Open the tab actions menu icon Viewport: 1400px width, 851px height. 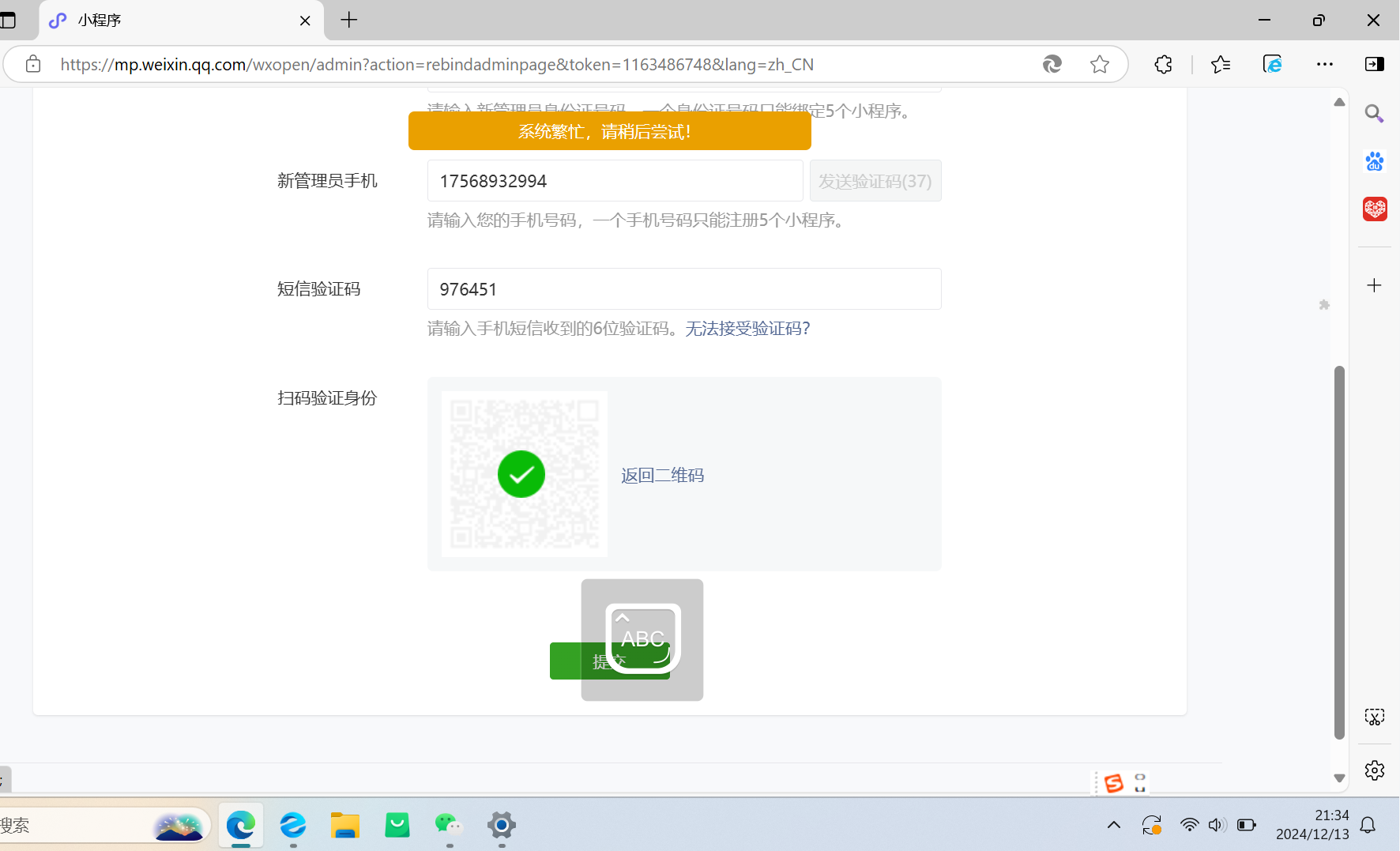(8, 20)
